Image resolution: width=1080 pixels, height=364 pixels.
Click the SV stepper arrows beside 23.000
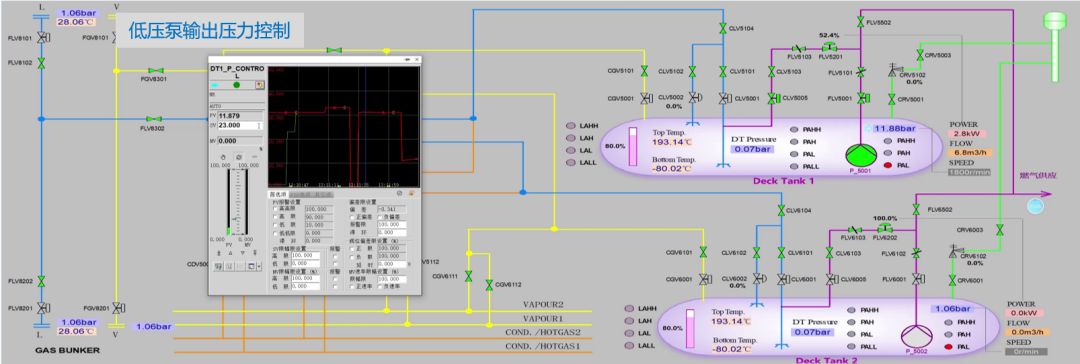click(x=260, y=125)
